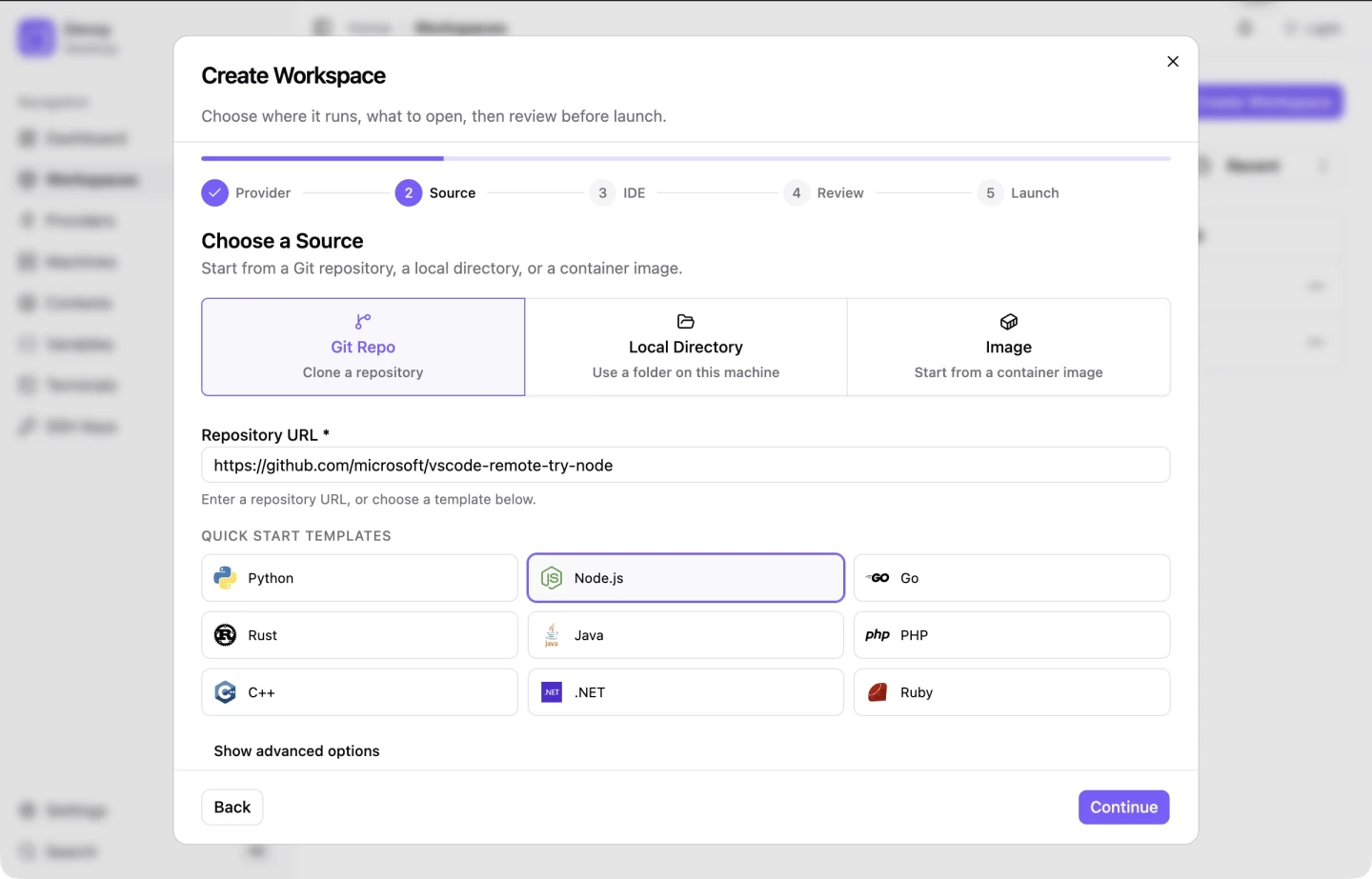
Task: Click the PHP logo icon
Action: tap(878, 635)
